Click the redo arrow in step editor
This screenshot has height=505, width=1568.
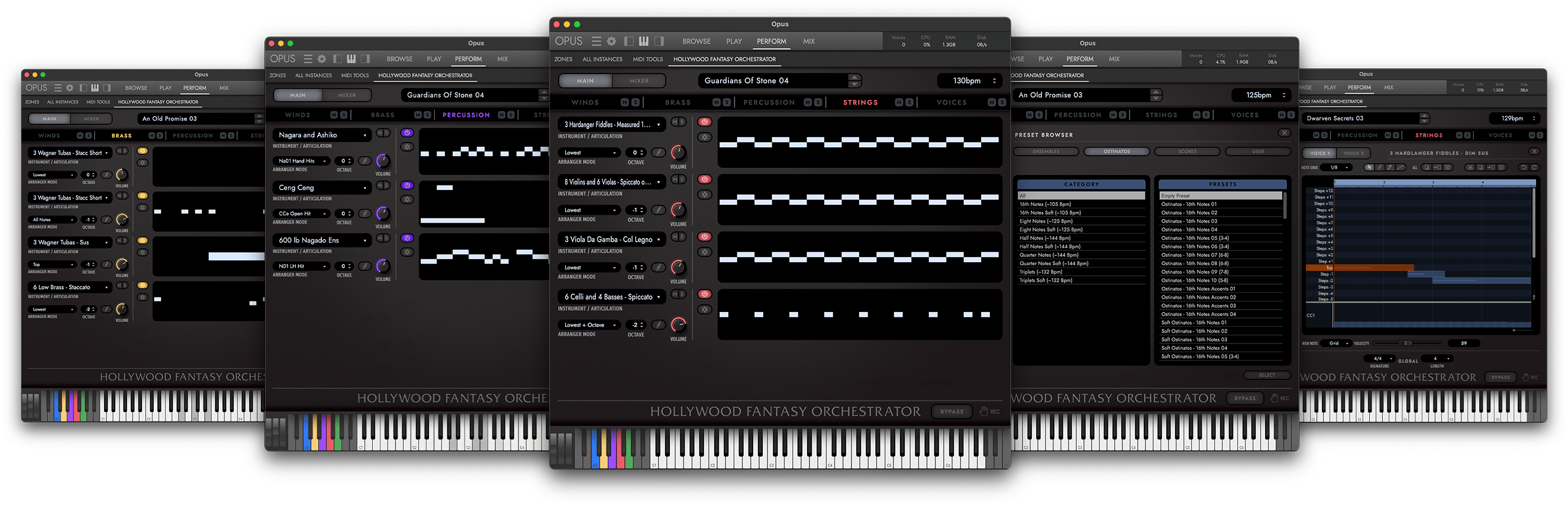tap(1534, 168)
